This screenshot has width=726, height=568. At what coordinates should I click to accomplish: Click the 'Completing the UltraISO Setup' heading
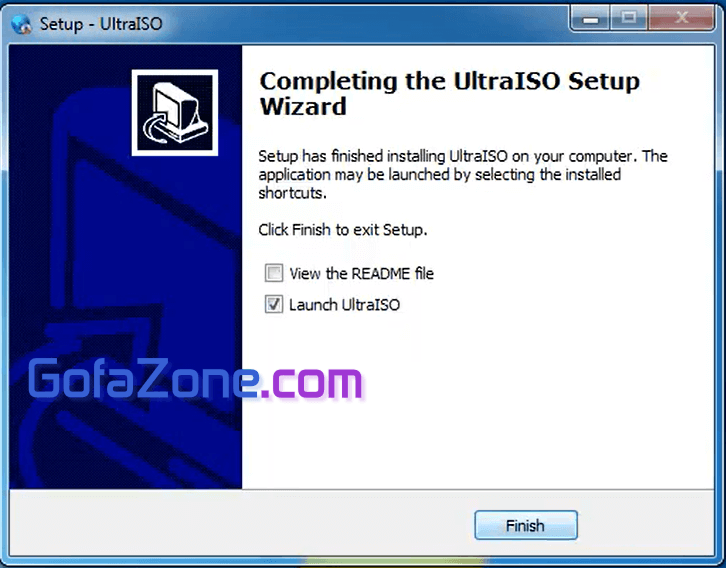[450, 81]
